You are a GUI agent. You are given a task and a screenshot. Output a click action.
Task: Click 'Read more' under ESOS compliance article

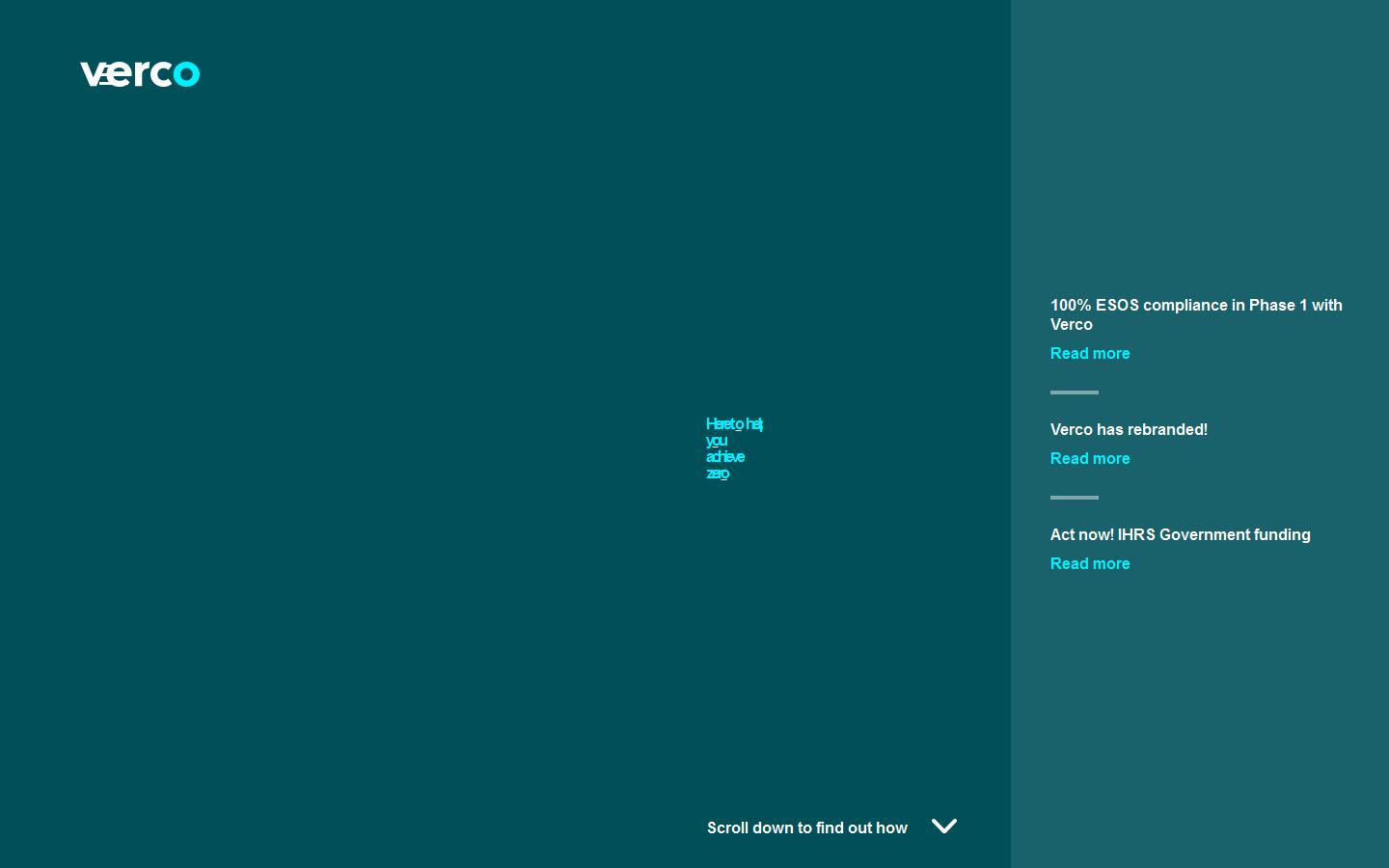click(x=1090, y=353)
